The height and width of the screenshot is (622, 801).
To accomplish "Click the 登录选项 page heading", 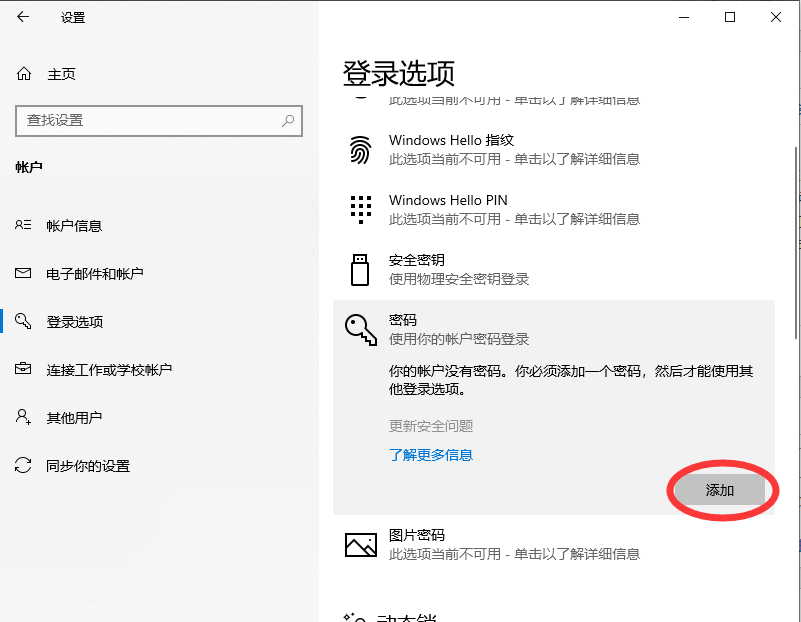I will point(398,74).
